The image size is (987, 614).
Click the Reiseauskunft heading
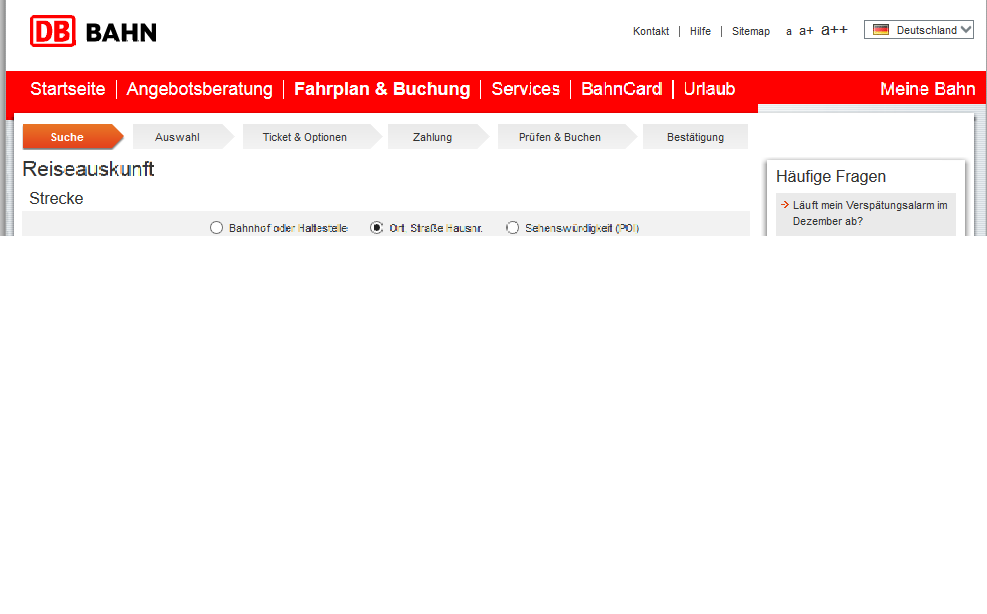coord(88,169)
